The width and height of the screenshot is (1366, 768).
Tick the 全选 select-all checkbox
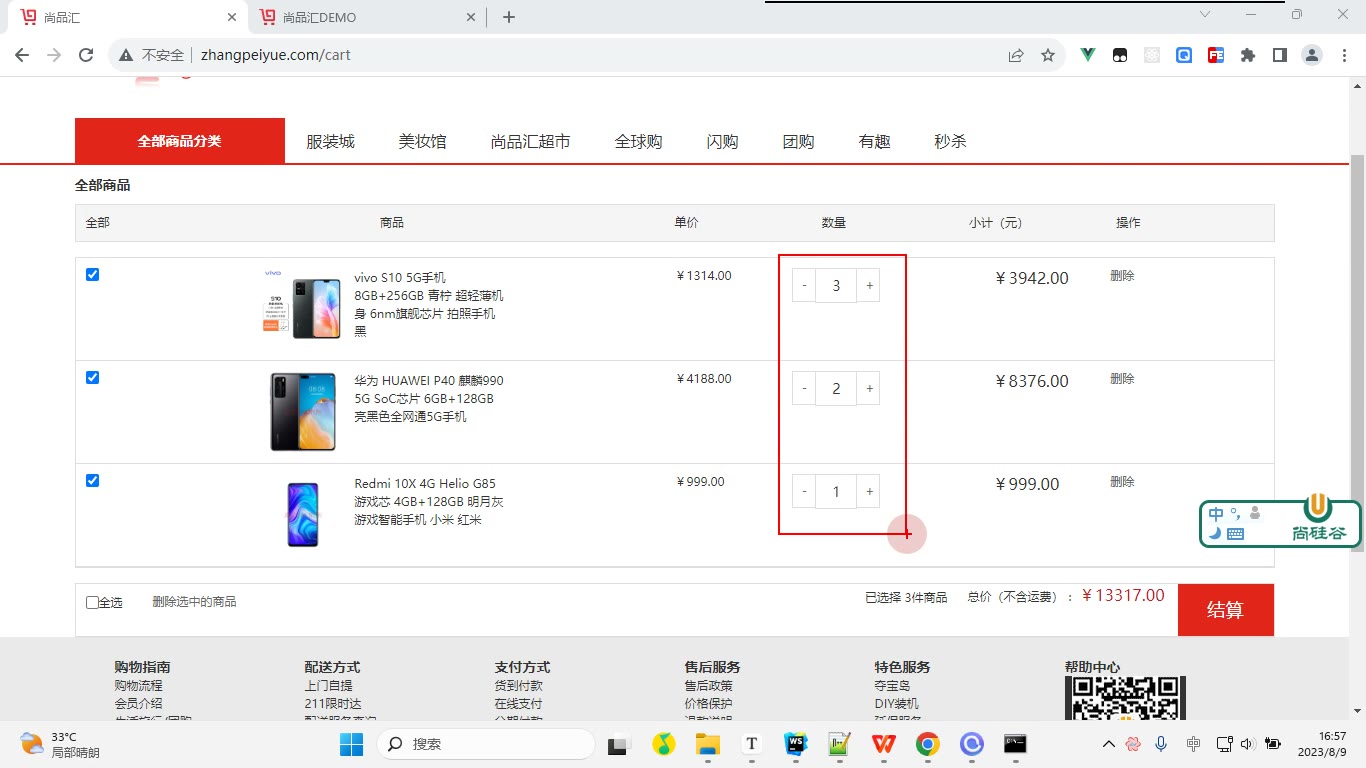(x=93, y=603)
